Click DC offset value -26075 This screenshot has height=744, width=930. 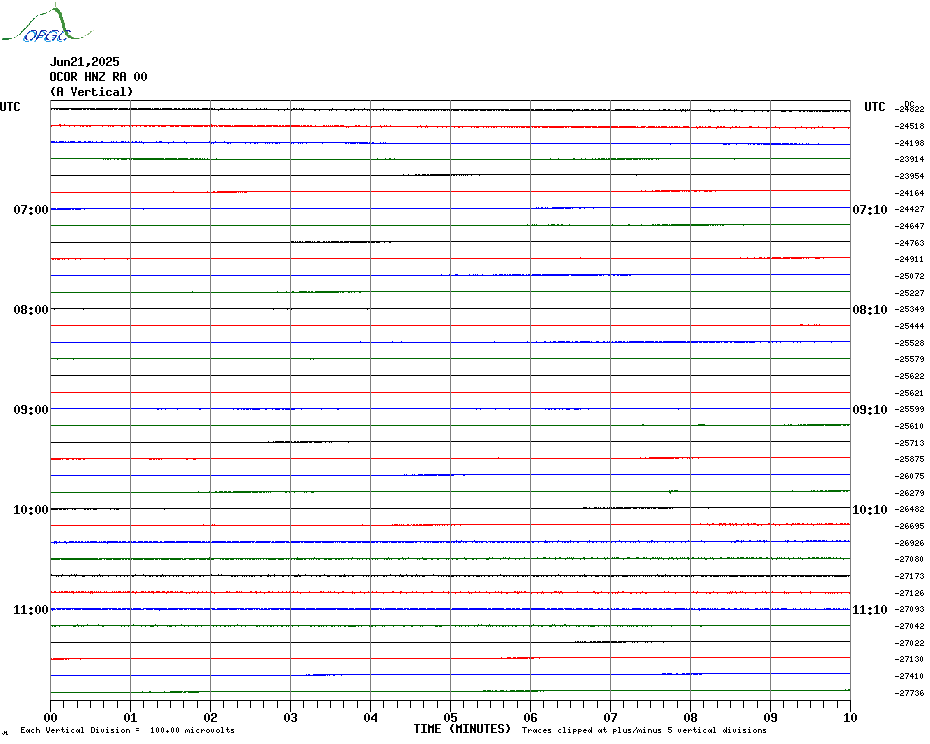pyautogui.click(x=910, y=476)
